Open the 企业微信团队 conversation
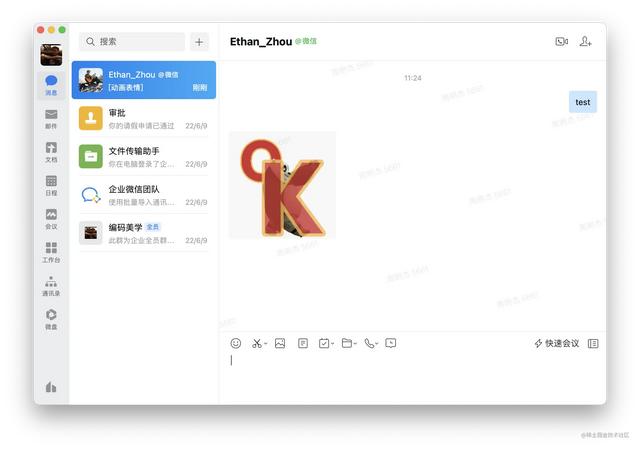The height and width of the screenshot is (449, 640). click(x=144, y=195)
